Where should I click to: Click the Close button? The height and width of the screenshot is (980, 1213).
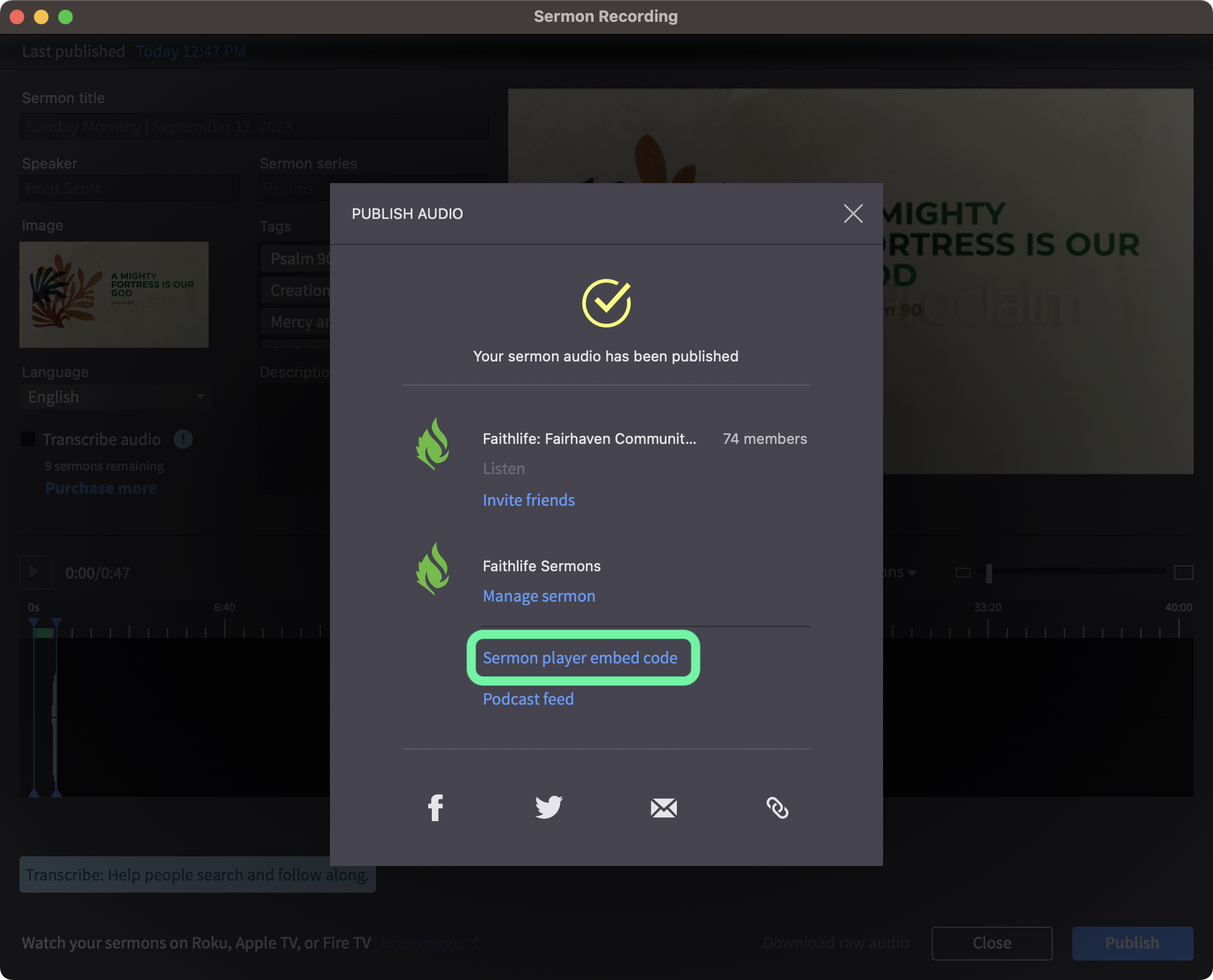[x=992, y=943]
